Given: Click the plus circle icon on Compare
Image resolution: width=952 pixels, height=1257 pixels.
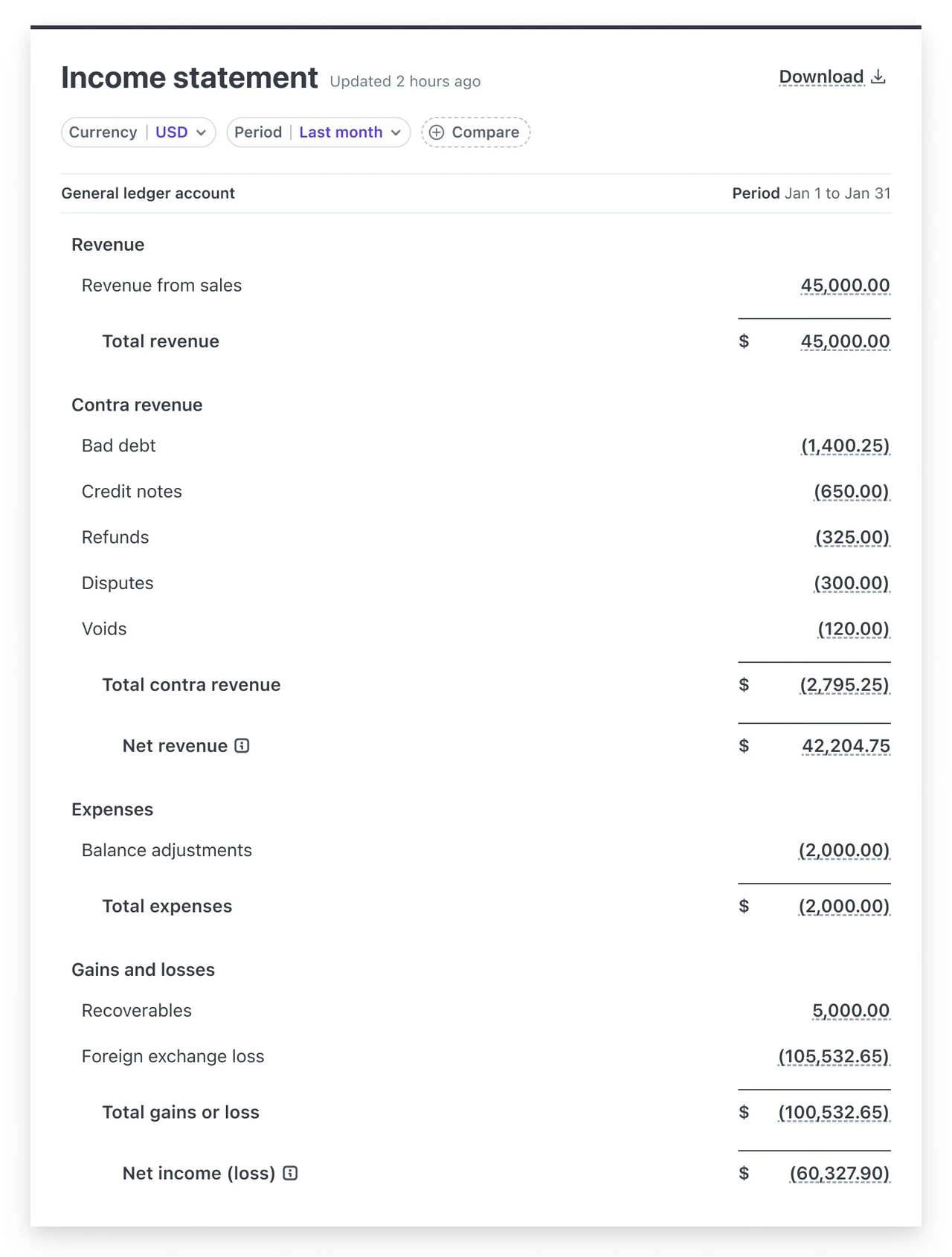Looking at the screenshot, I should pyautogui.click(x=437, y=132).
